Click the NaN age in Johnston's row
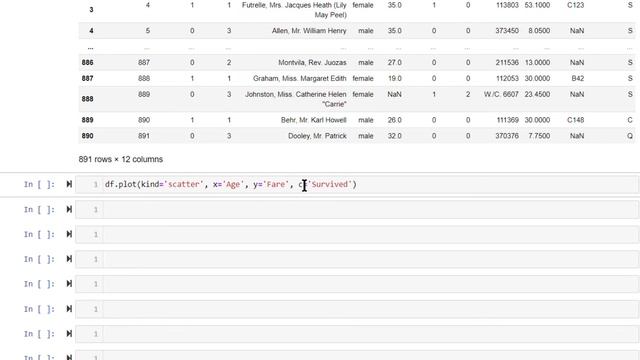Screen dimensions: 640x360 point(394,94)
